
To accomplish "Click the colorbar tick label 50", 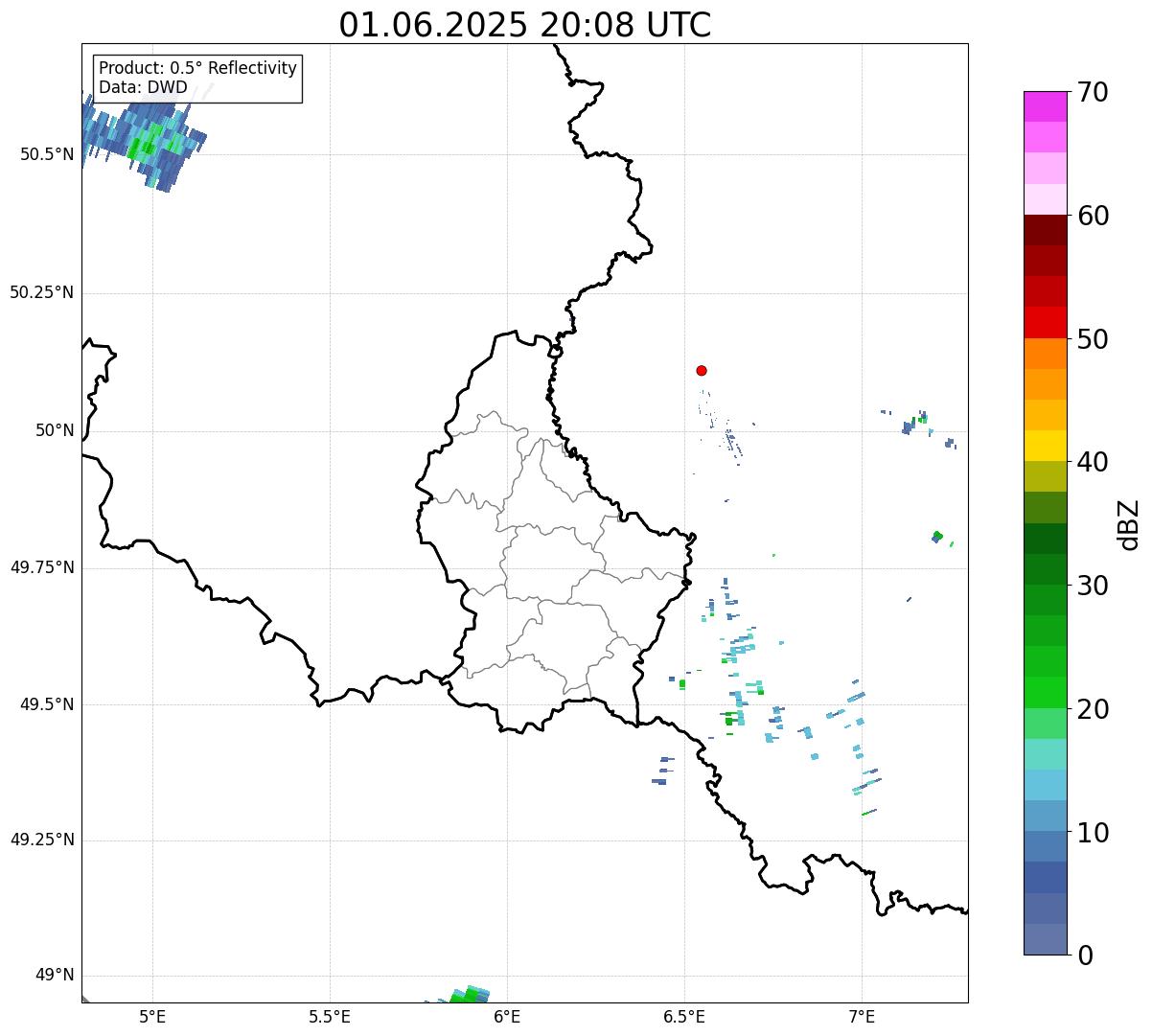I will click(1093, 339).
